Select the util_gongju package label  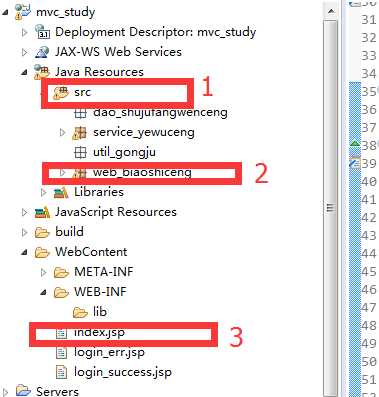click(x=124, y=153)
